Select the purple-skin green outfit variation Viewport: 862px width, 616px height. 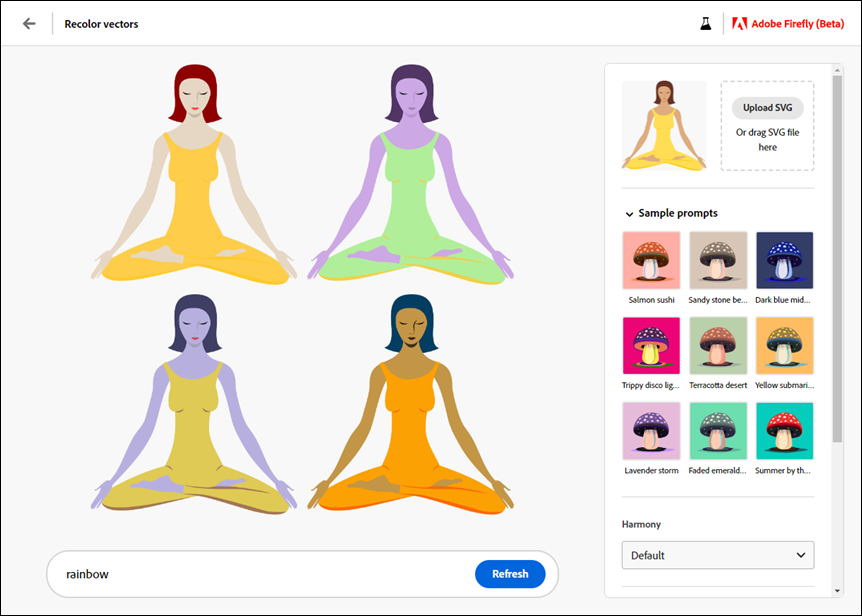point(411,173)
